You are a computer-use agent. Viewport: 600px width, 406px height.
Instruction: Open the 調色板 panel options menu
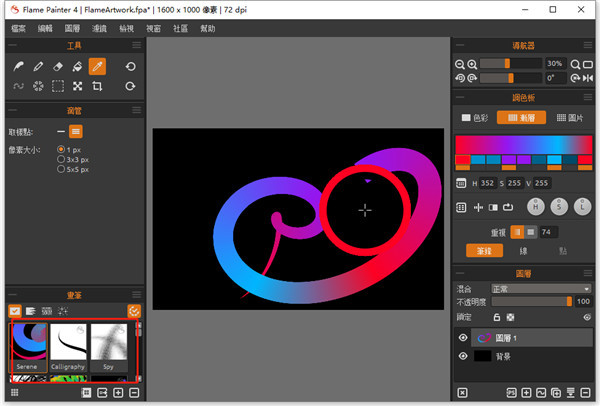coord(586,97)
